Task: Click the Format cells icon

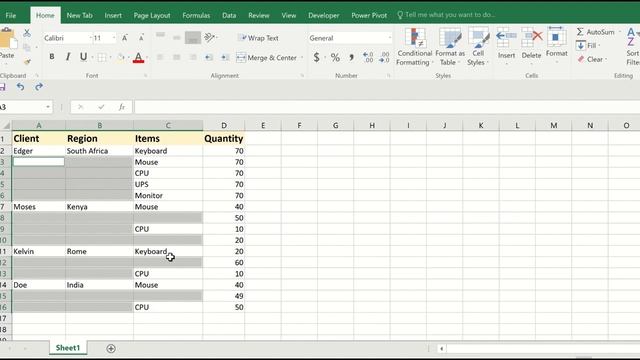Action: pyautogui.click(x=556, y=38)
